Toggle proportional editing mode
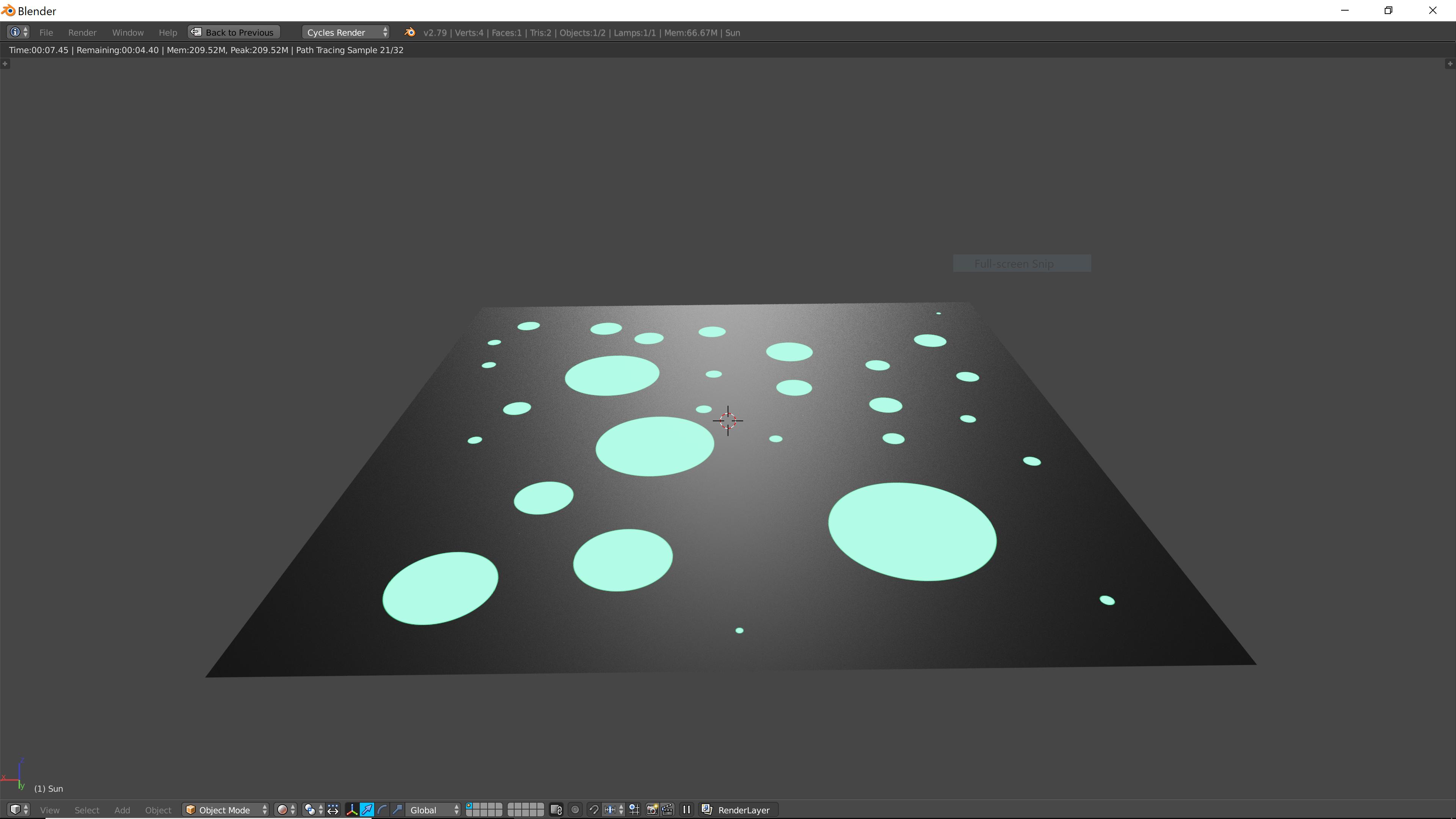This screenshot has height=819, width=1456. click(576, 810)
